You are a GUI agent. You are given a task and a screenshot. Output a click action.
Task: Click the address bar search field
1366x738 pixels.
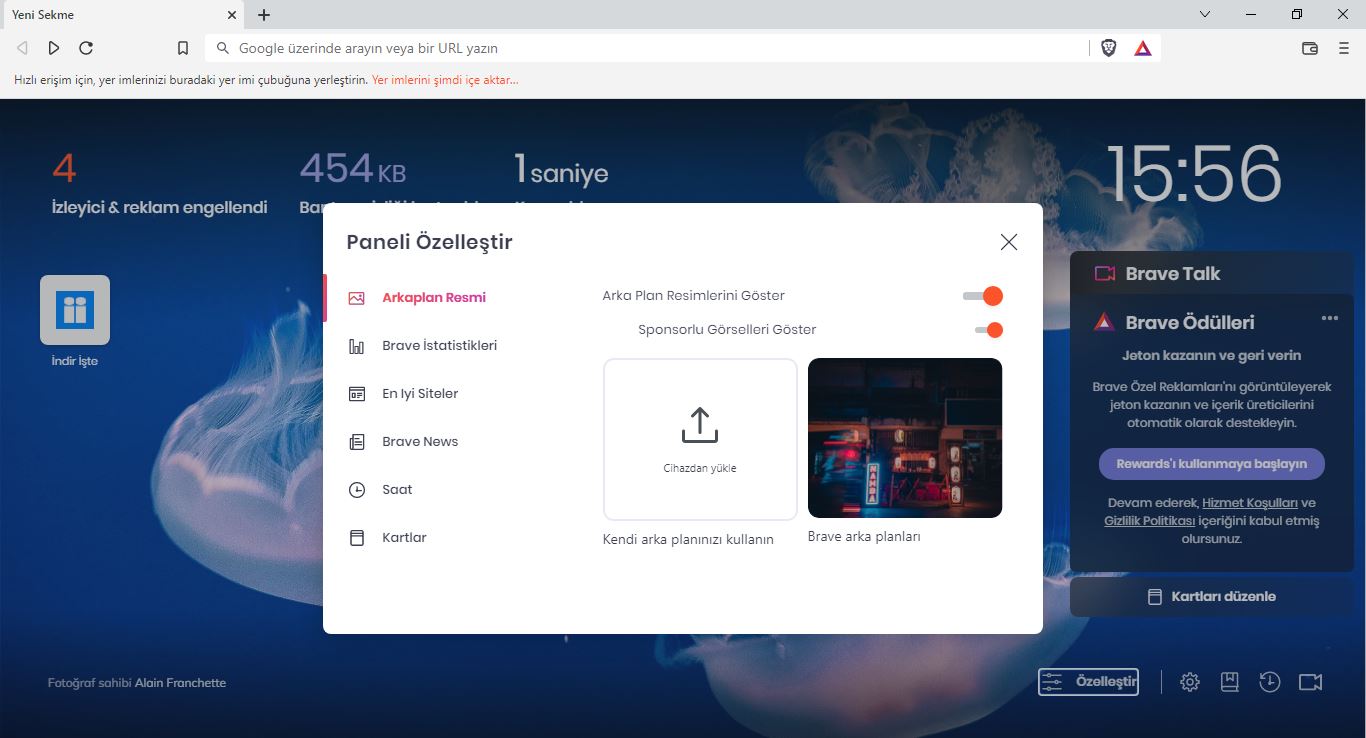(647, 48)
